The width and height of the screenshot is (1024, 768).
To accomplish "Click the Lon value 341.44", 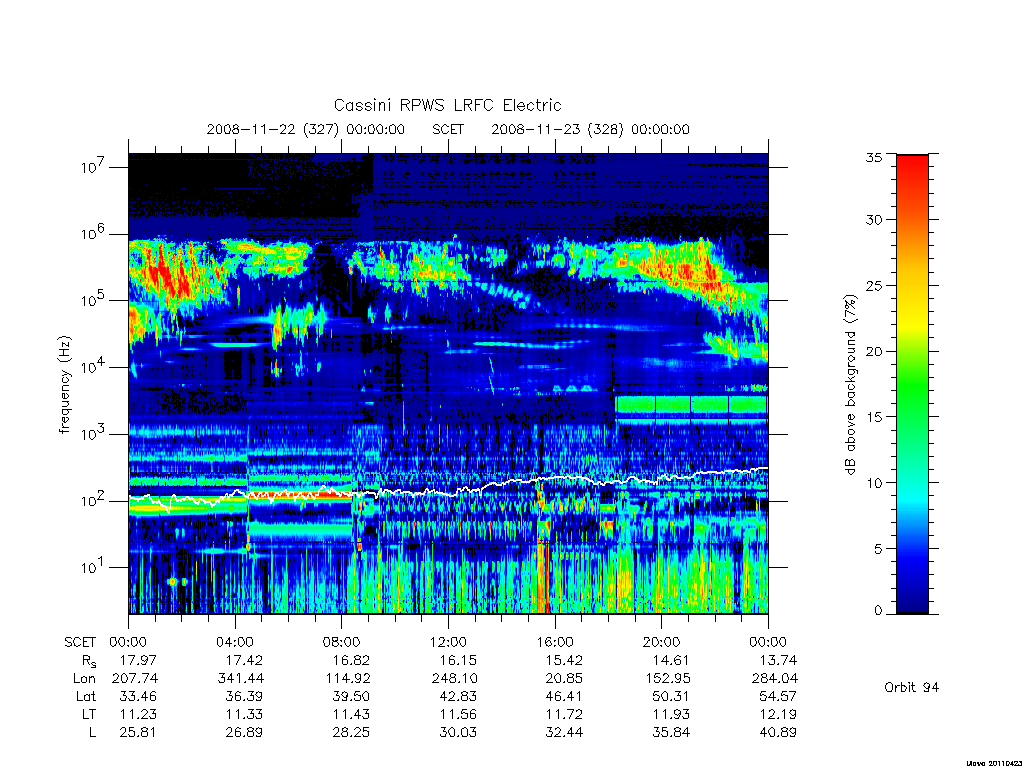I will [x=240, y=679].
